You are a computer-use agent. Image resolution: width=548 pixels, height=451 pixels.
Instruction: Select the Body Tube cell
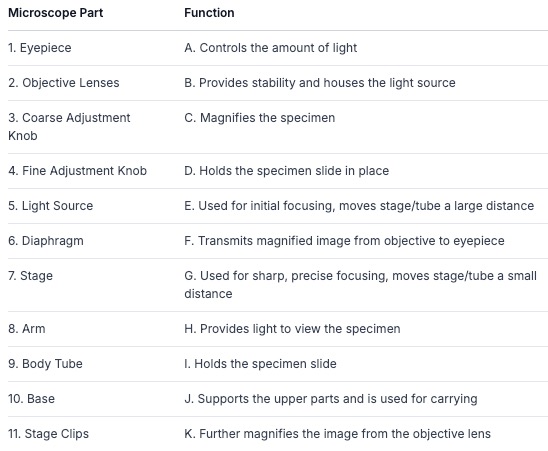(45, 364)
